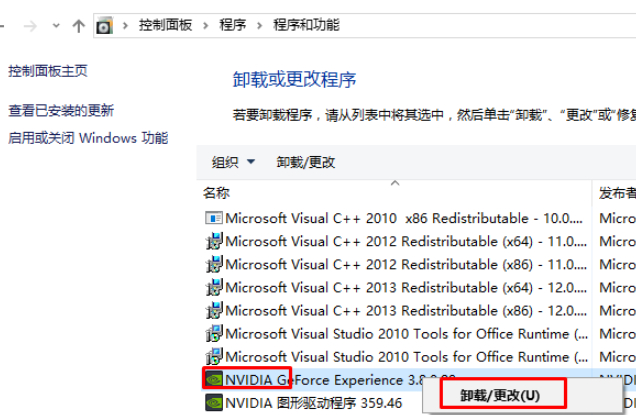The width and height of the screenshot is (636, 415).
Task: Select Visual C++ 2013 Redistributable (x64) icon
Action: coord(214,288)
